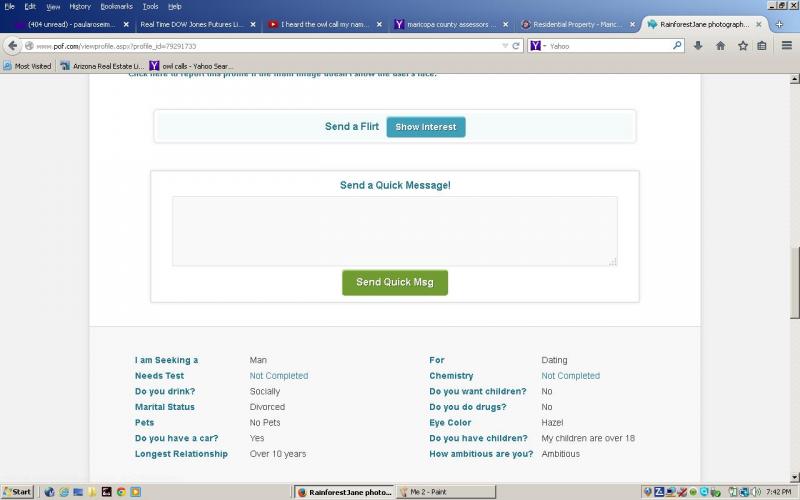
Task: Open the Bookmarks menu
Action: tap(116, 6)
